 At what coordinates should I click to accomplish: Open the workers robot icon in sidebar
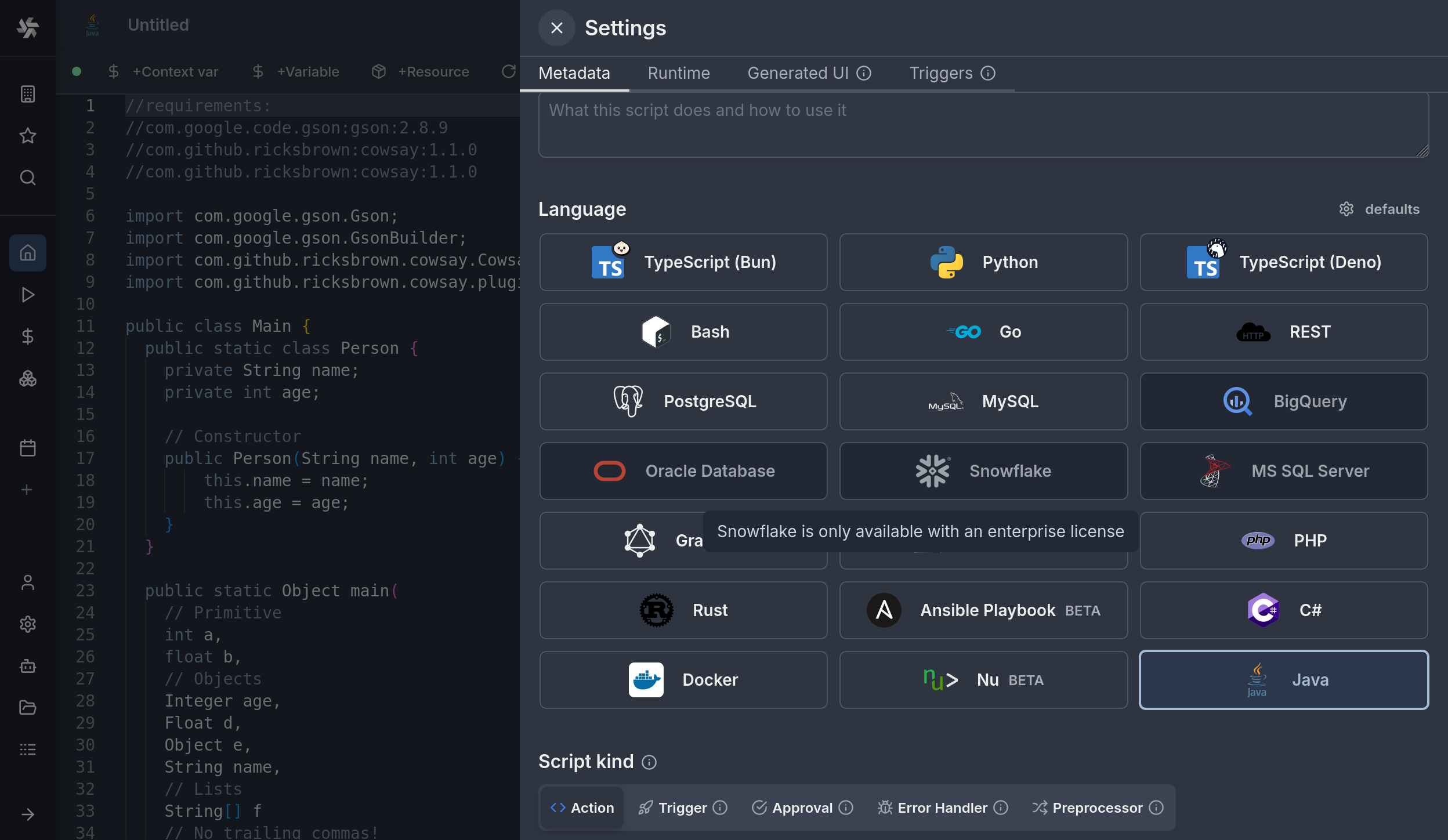(27, 666)
